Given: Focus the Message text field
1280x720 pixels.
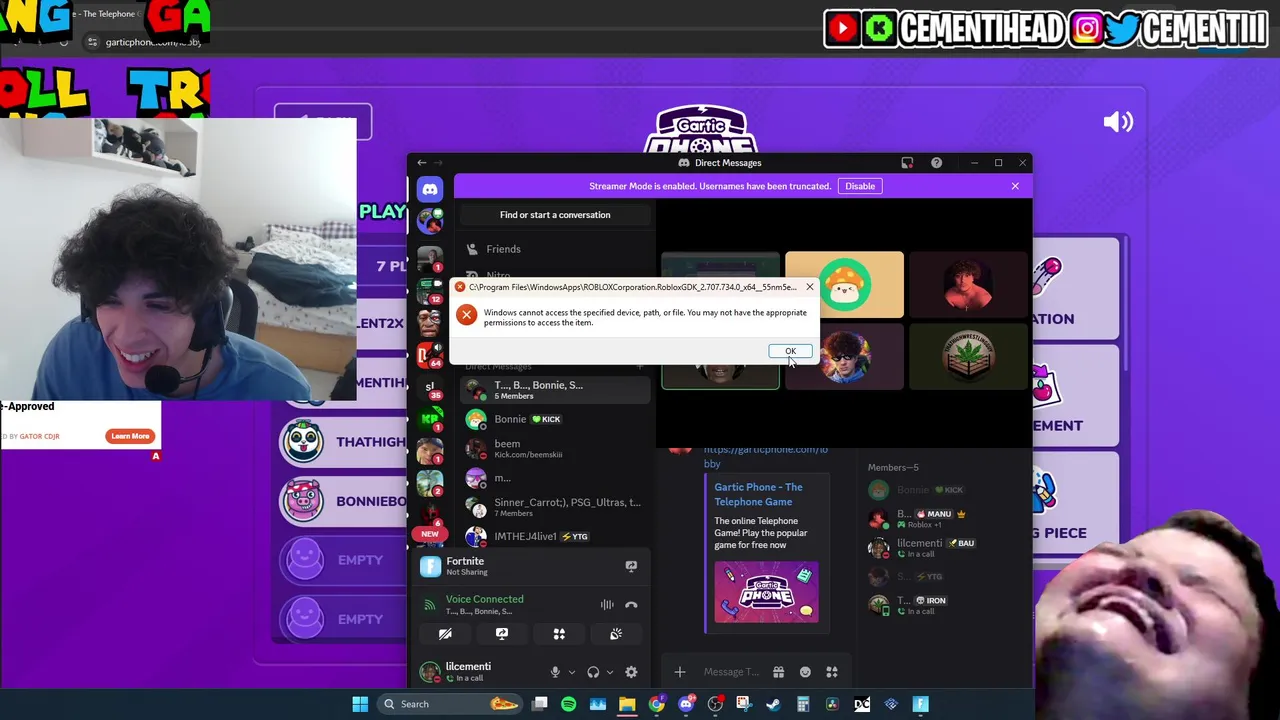Looking at the screenshot, I should click(731, 672).
